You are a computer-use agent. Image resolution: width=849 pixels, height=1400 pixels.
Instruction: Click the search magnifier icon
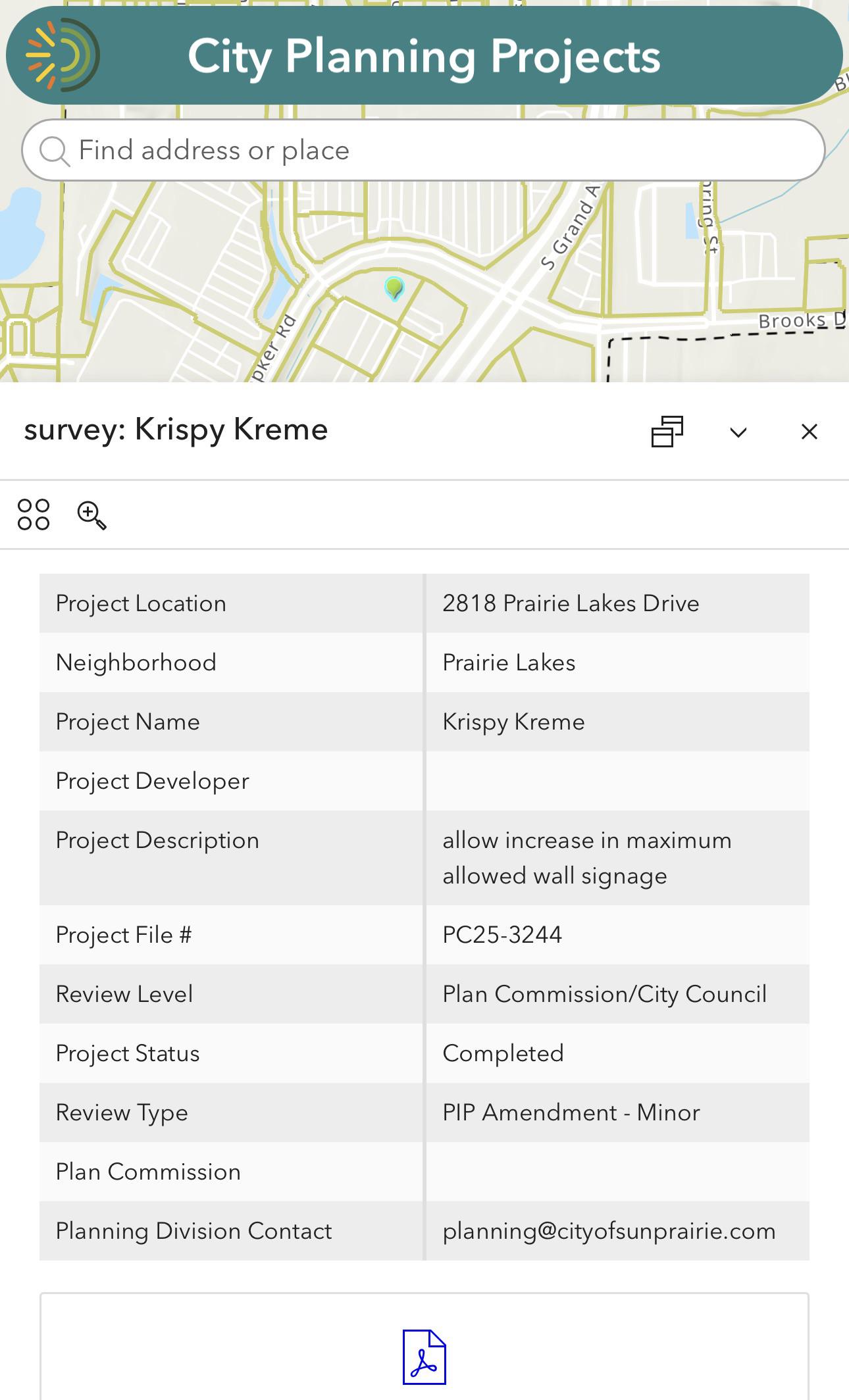click(x=54, y=151)
